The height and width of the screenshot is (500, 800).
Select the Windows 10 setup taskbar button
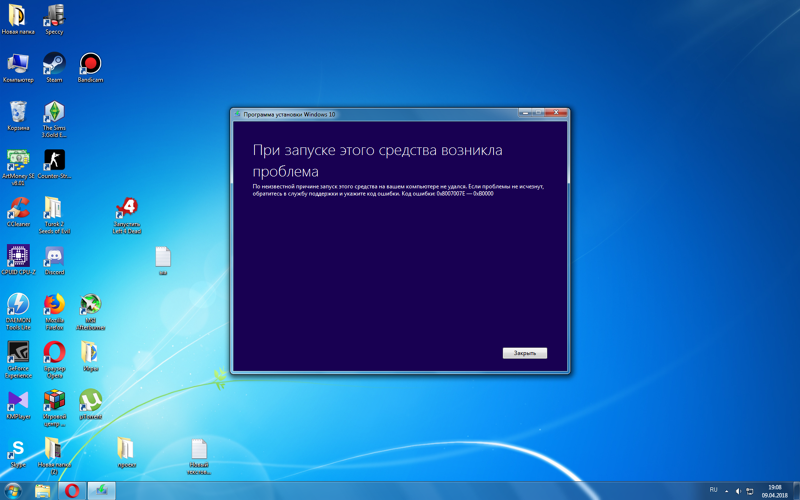pyautogui.click(x=102, y=491)
